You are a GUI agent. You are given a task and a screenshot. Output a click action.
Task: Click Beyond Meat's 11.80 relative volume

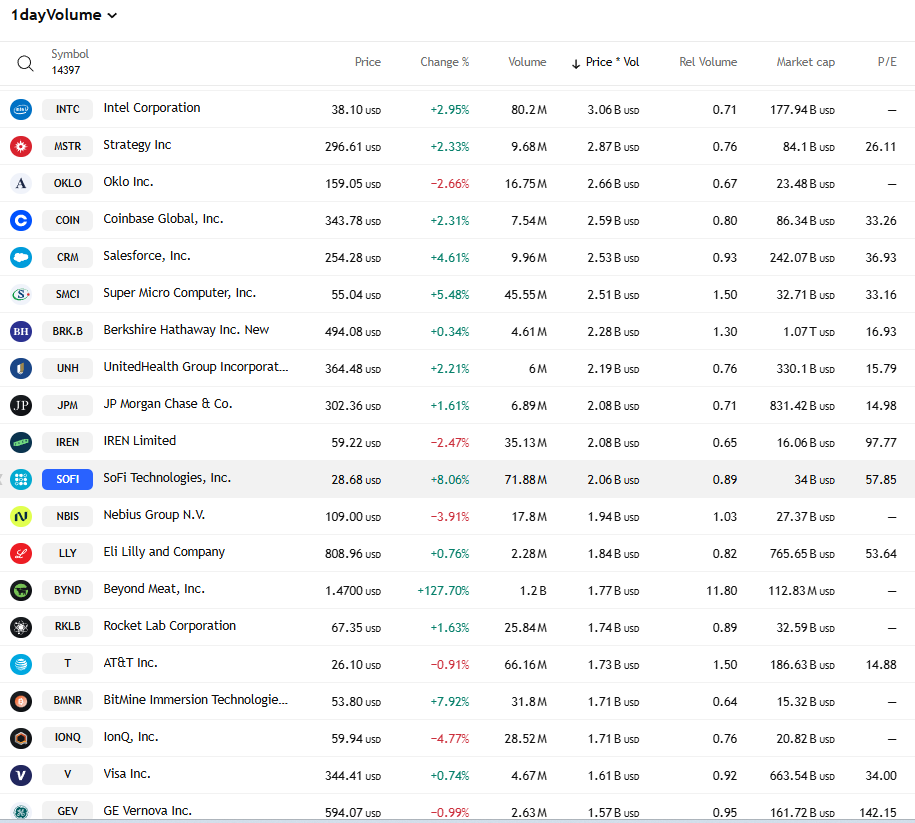pyautogui.click(x=722, y=591)
